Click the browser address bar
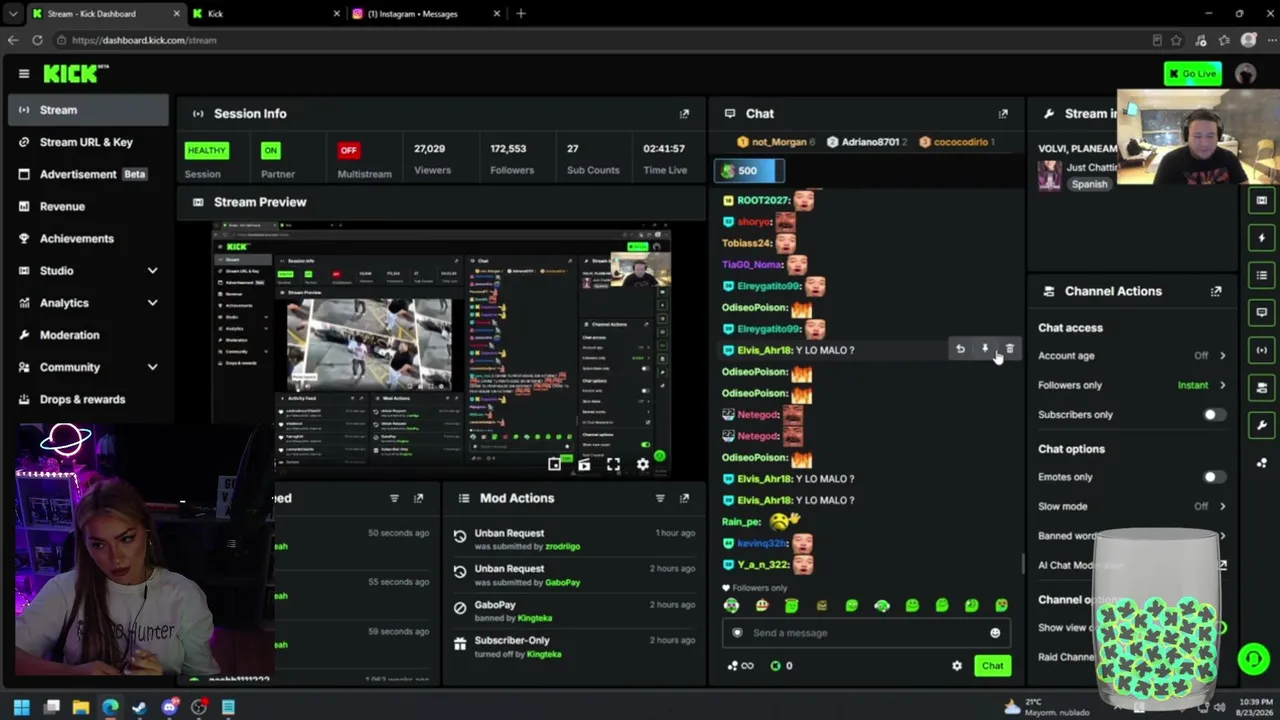1280x720 pixels. click(x=600, y=40)
